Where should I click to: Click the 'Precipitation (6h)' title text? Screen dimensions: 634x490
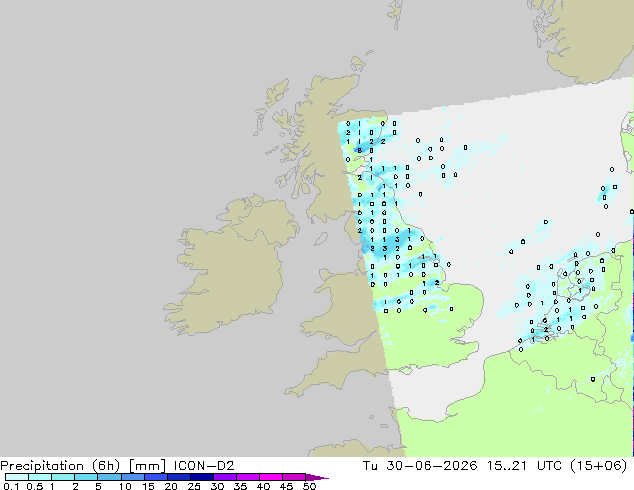tap(60, 466)
